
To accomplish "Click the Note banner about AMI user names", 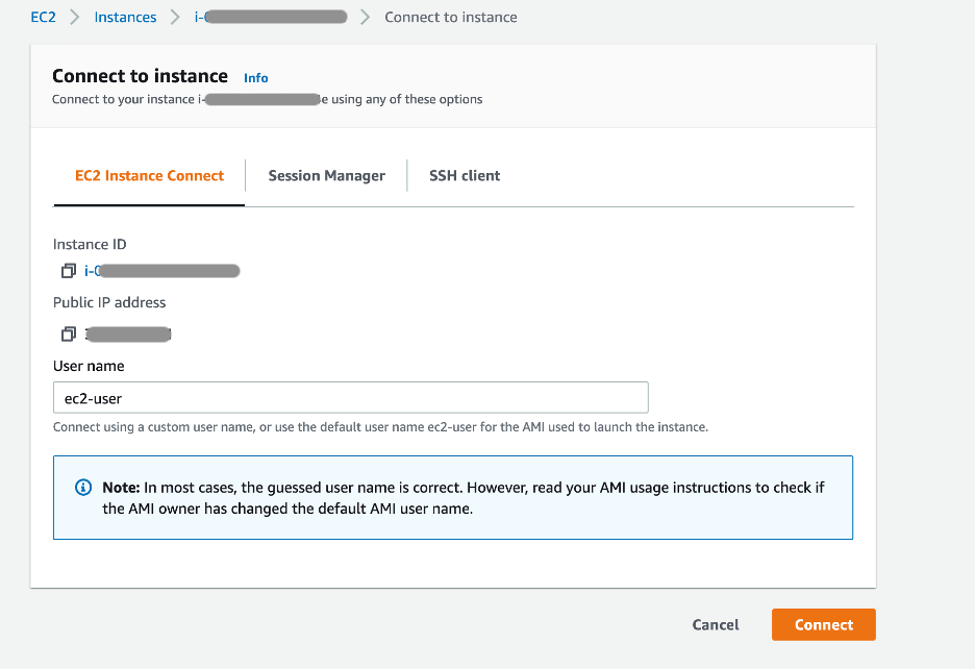I will coord(452,497).
